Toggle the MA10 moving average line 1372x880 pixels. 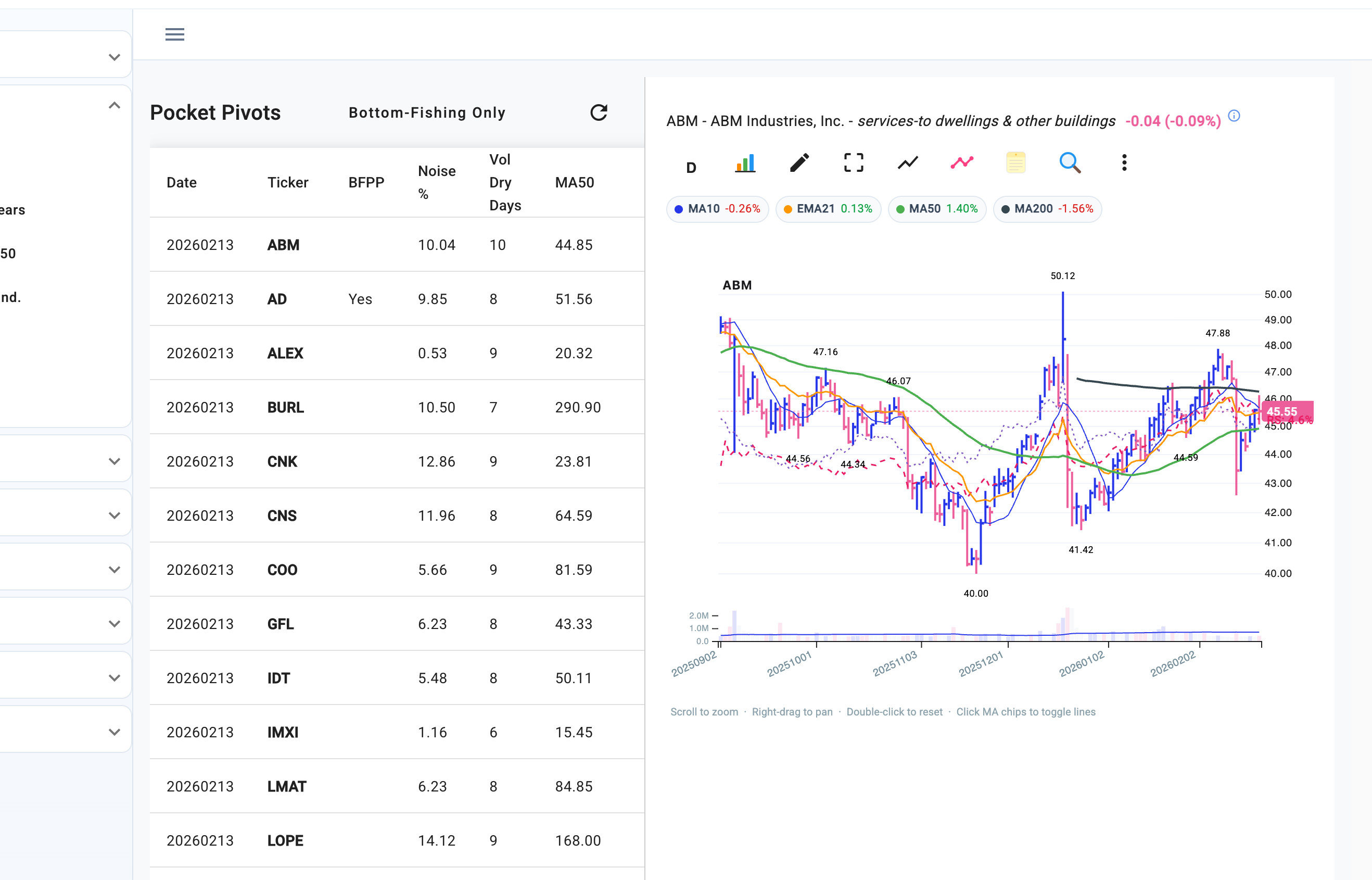pyautogui.click(x=717, y=209)
